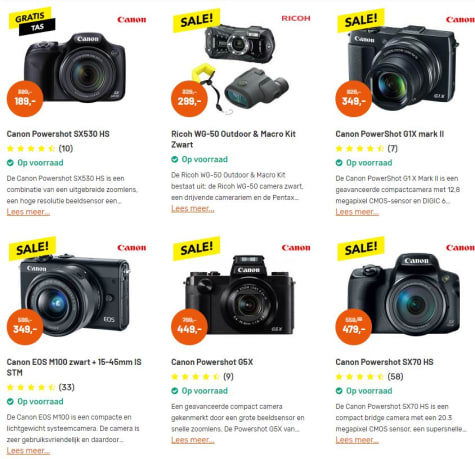Click the Ricoh brand logo
This screenshot has width=475, height=459.
(x=296, y=18)
